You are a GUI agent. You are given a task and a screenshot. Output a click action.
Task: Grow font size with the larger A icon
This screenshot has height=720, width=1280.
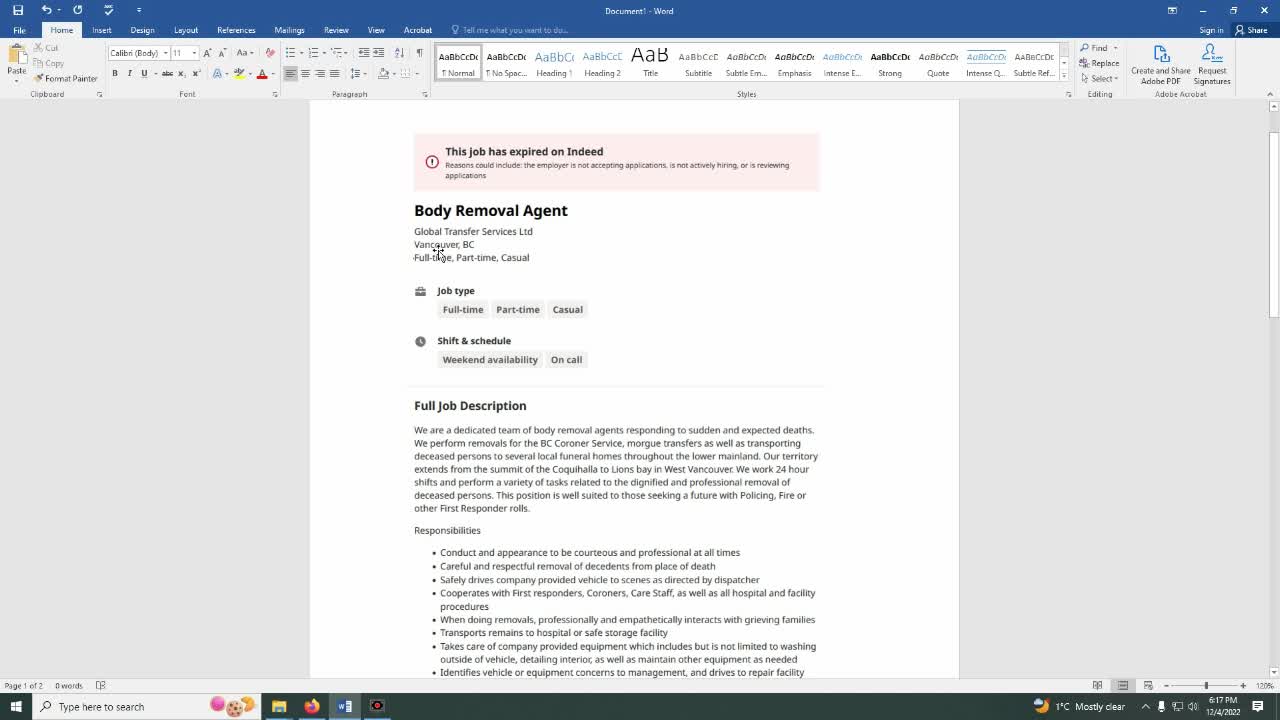click(207, 53)
